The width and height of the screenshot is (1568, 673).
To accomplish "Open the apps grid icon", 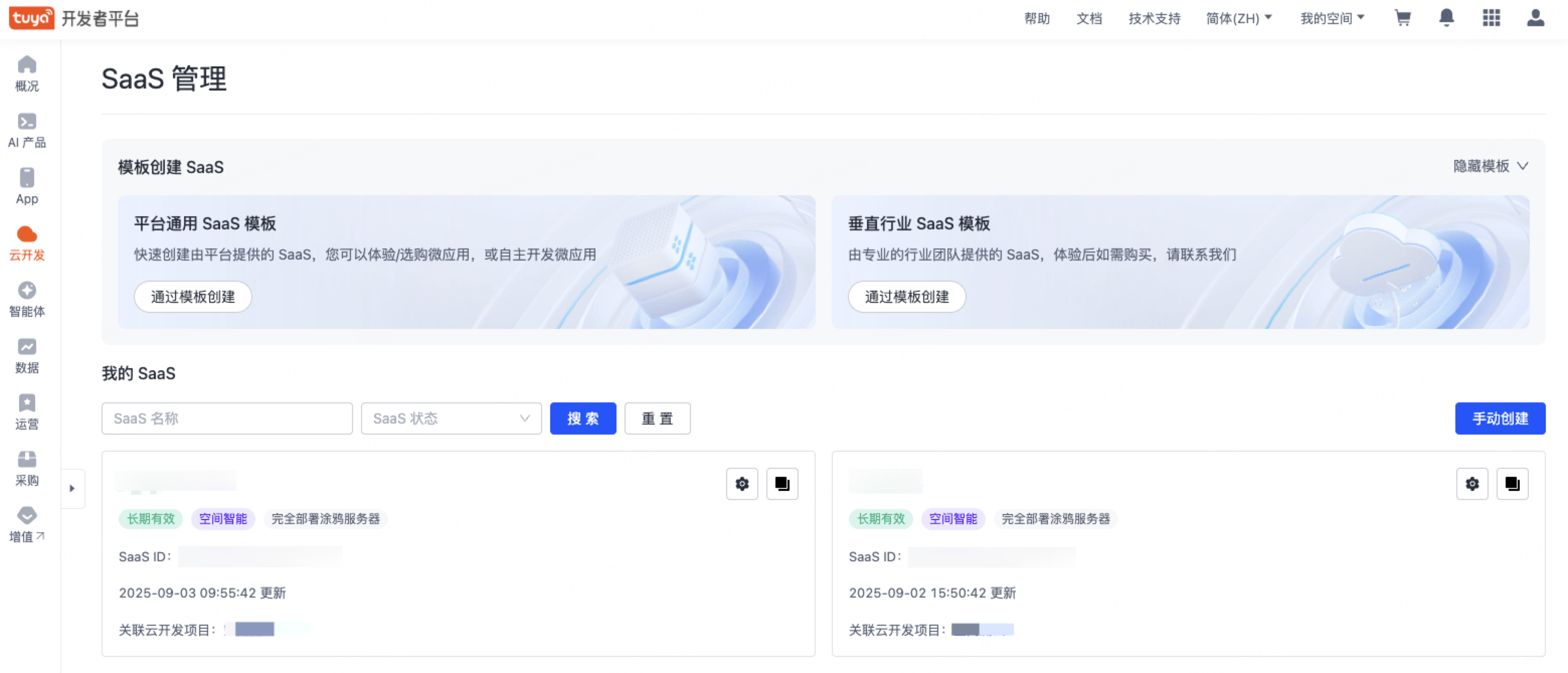I will pyautogui.click(x=1491, y=18).
